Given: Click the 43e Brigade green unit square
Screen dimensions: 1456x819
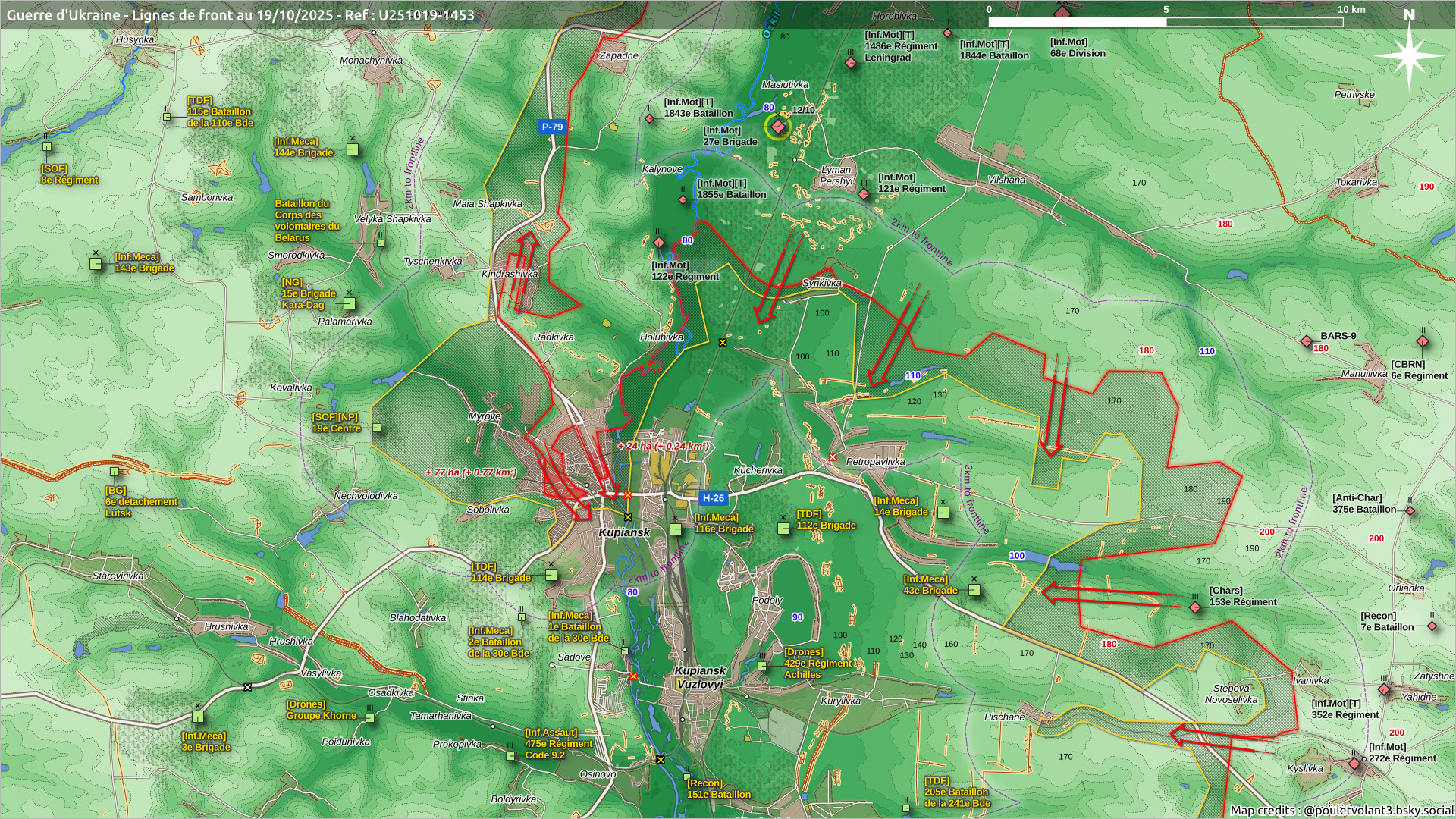Looking at the screenshot, I should pos(974,590).
